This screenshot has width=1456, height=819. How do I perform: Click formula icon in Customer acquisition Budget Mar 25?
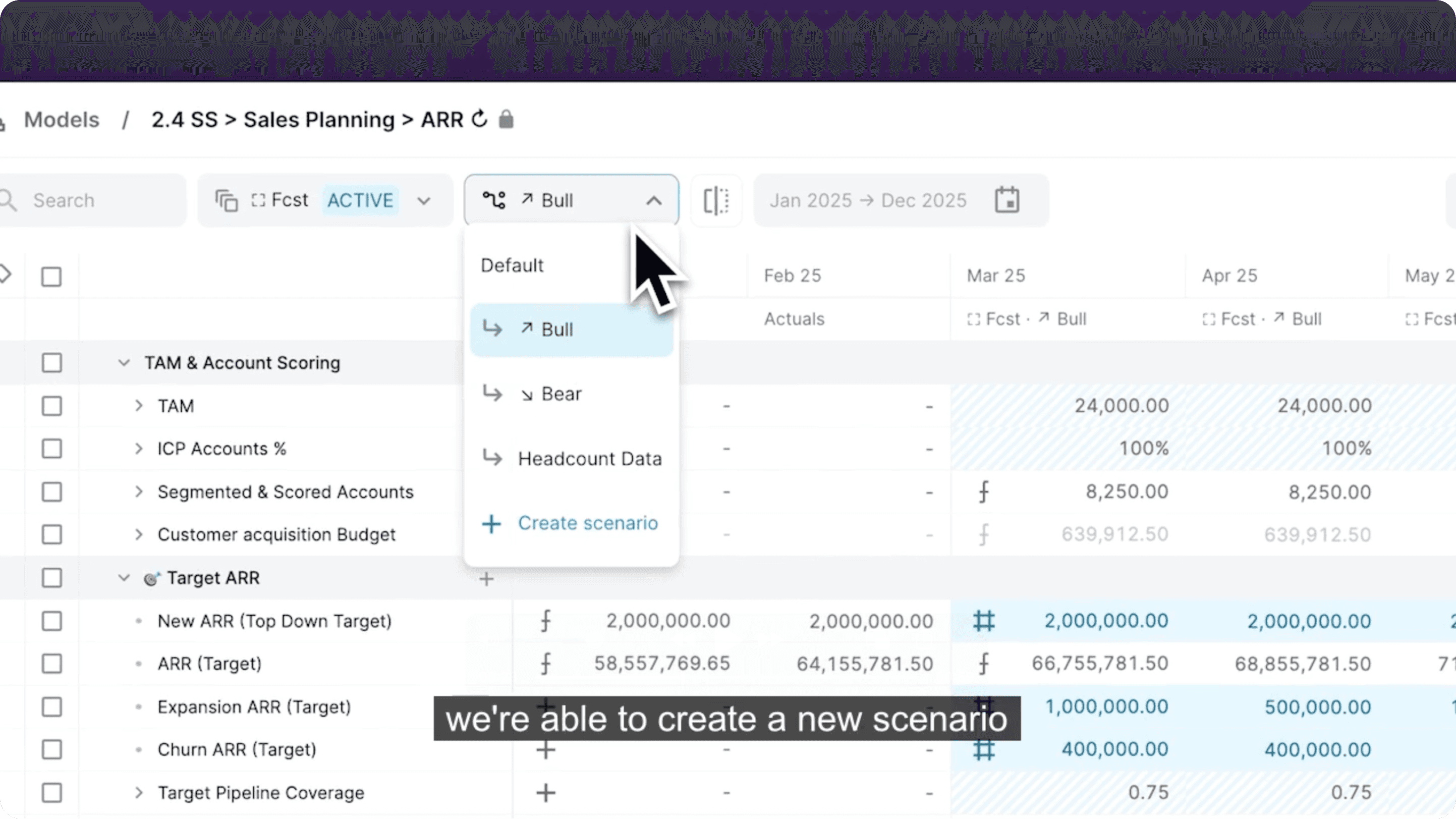click(x=984, y=534)
